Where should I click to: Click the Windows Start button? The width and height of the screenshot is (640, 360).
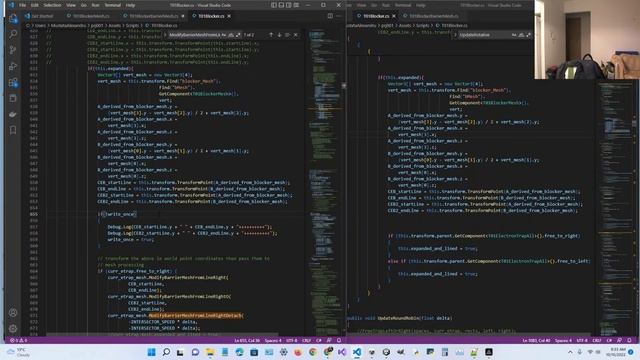(x=151, y=352)
